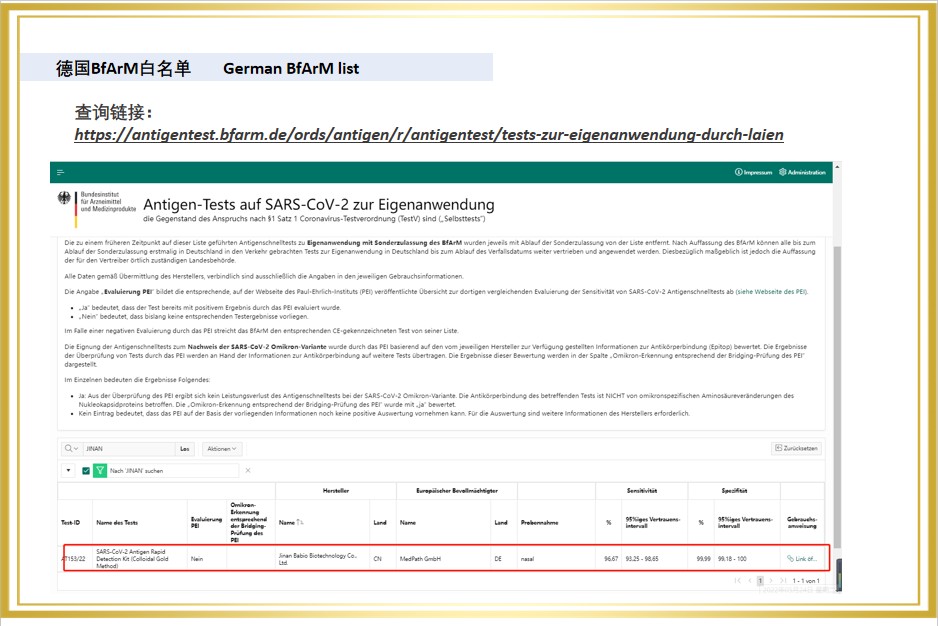Image resolution: width=938 pixels, height=626 pixels.
Task: Open Administration via gear icon
Action: click(783, 172)
